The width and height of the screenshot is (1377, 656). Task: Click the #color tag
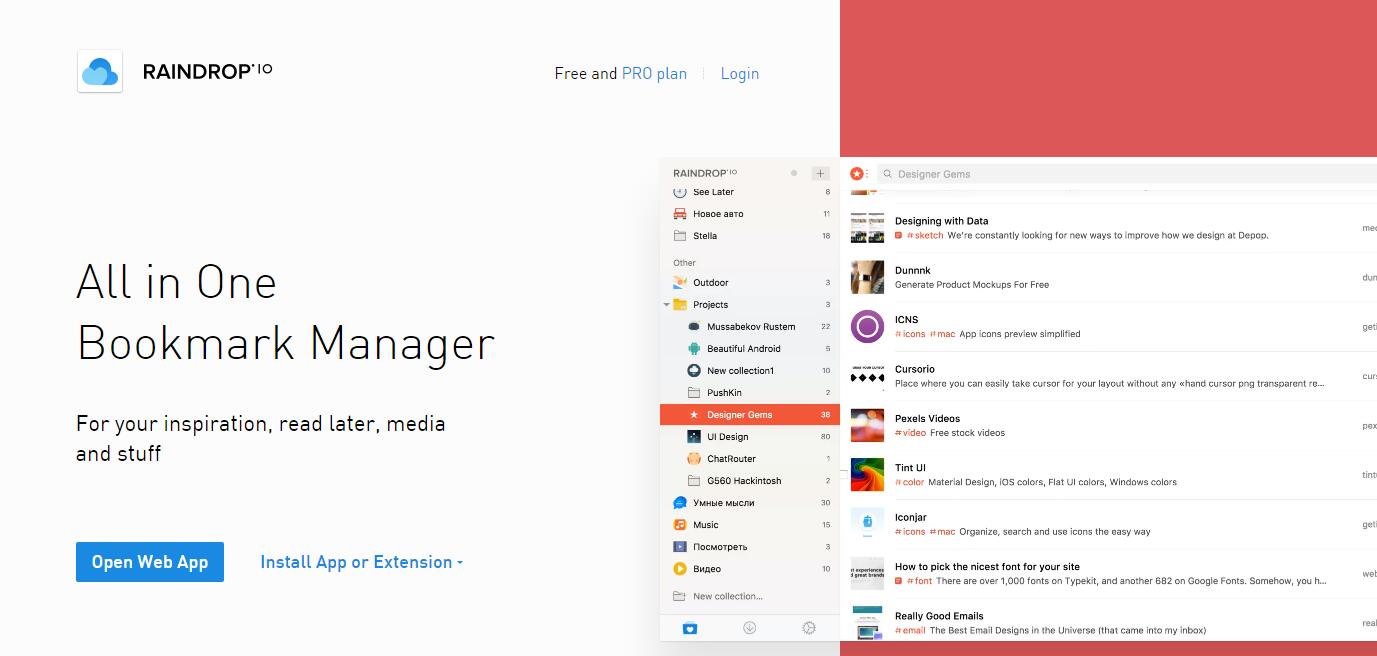(909, 482)
